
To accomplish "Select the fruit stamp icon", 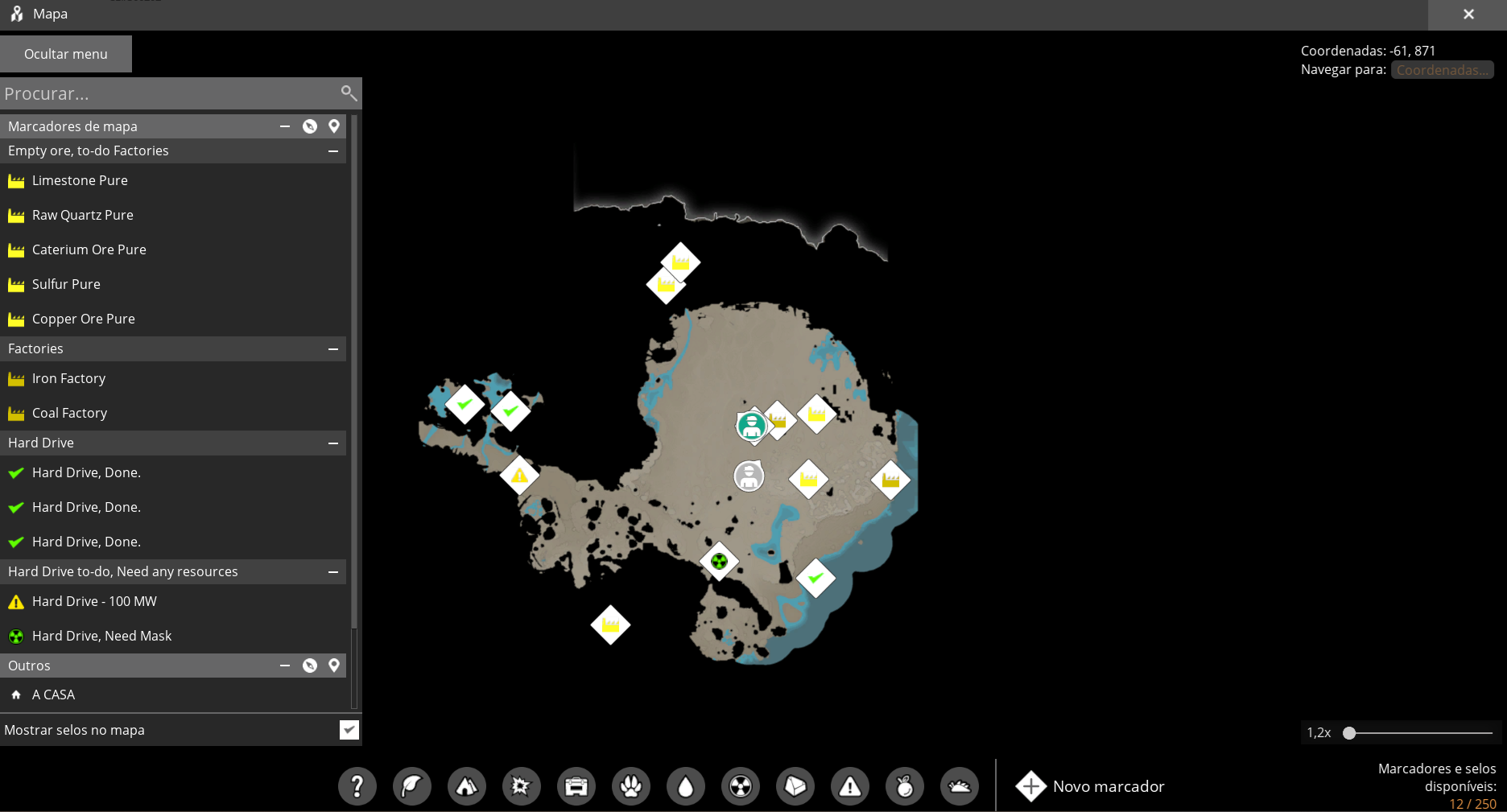I will click(x=905, y=786).
